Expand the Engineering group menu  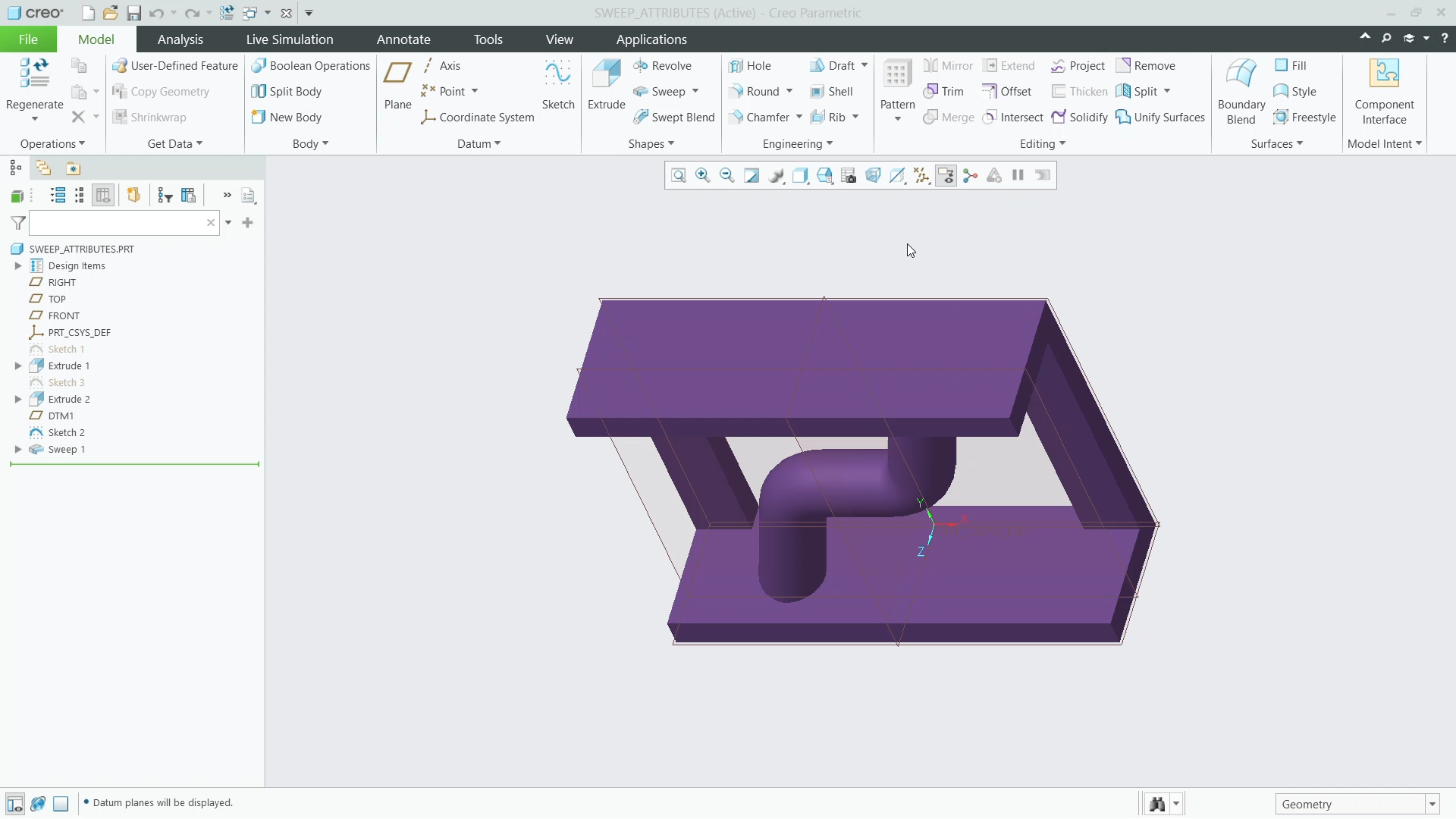click(798, 144)
